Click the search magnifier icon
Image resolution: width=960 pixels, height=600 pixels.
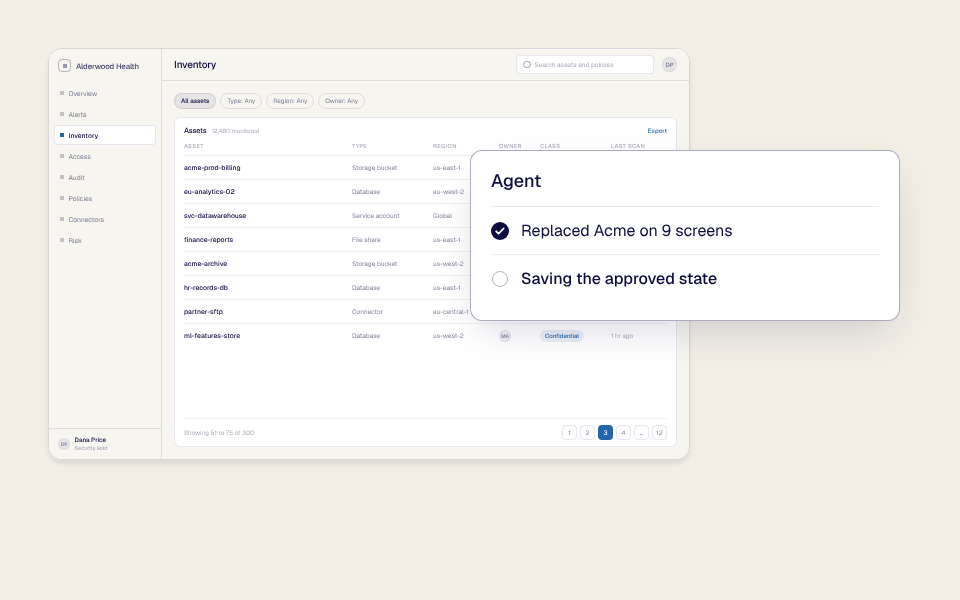(x=527, y=65)
